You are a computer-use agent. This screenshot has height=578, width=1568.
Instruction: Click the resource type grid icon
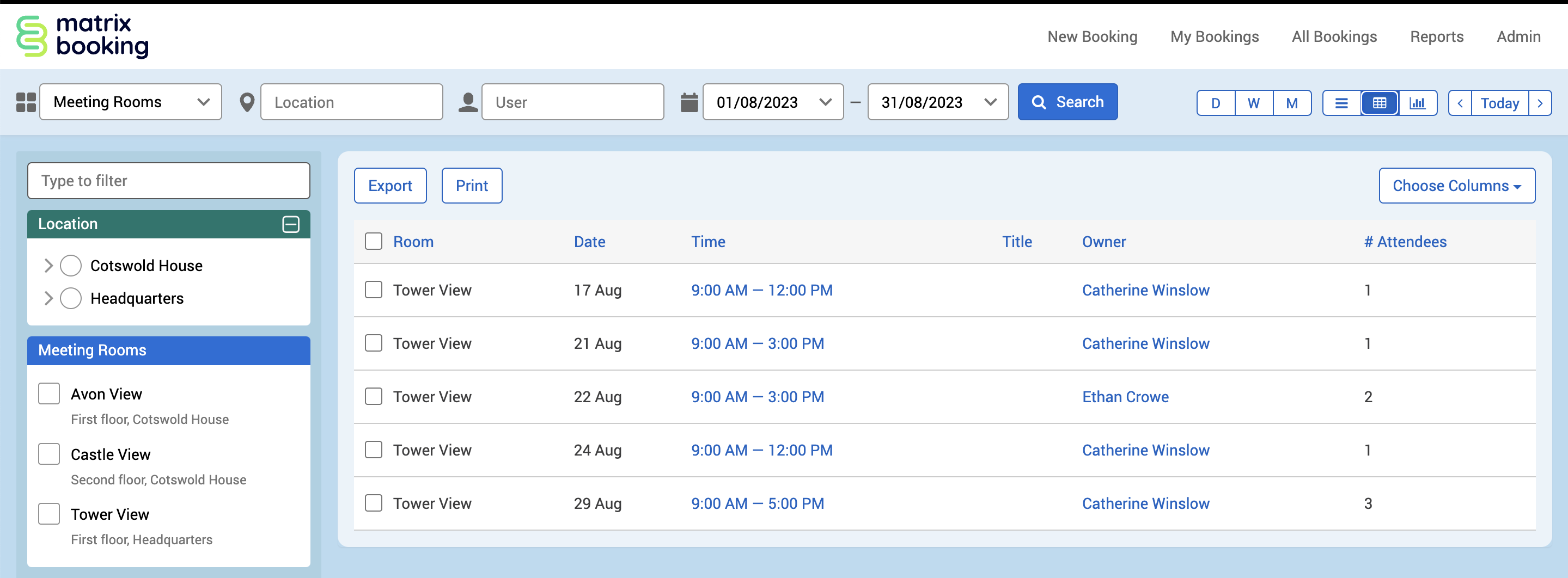[26, 102]
